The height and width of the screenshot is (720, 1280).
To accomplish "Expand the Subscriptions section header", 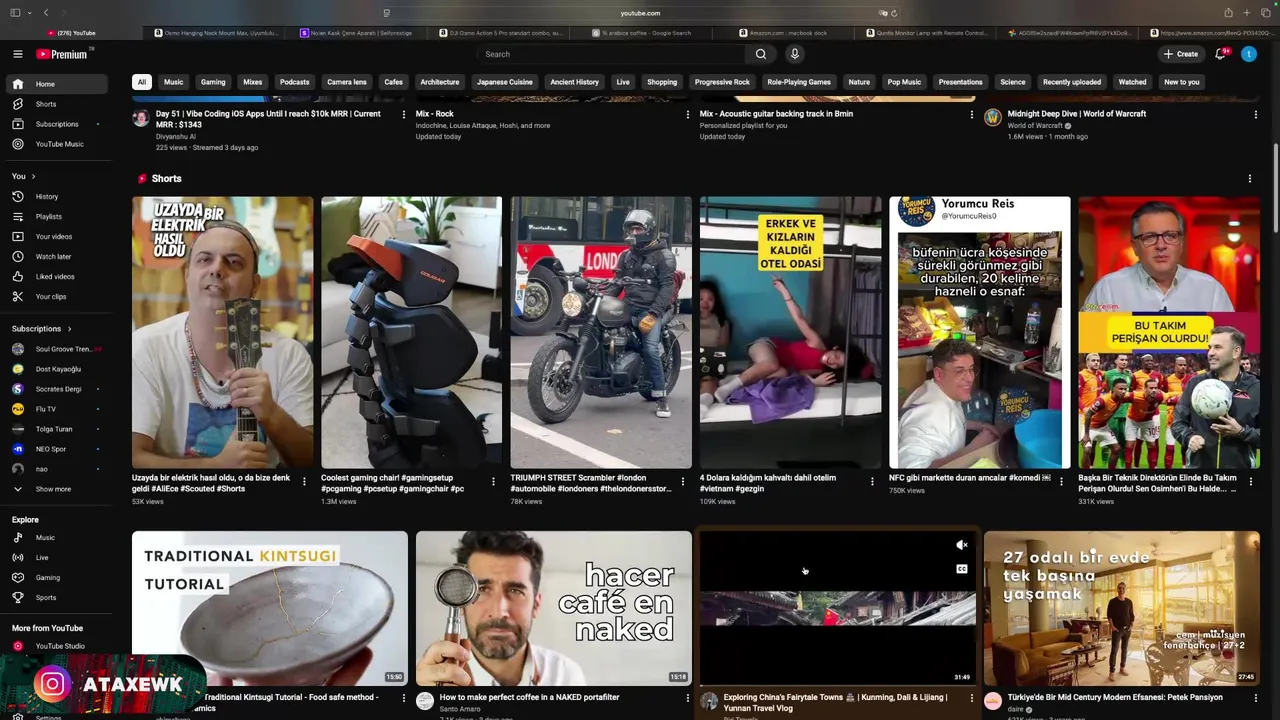I will click(x=41, y=328).
